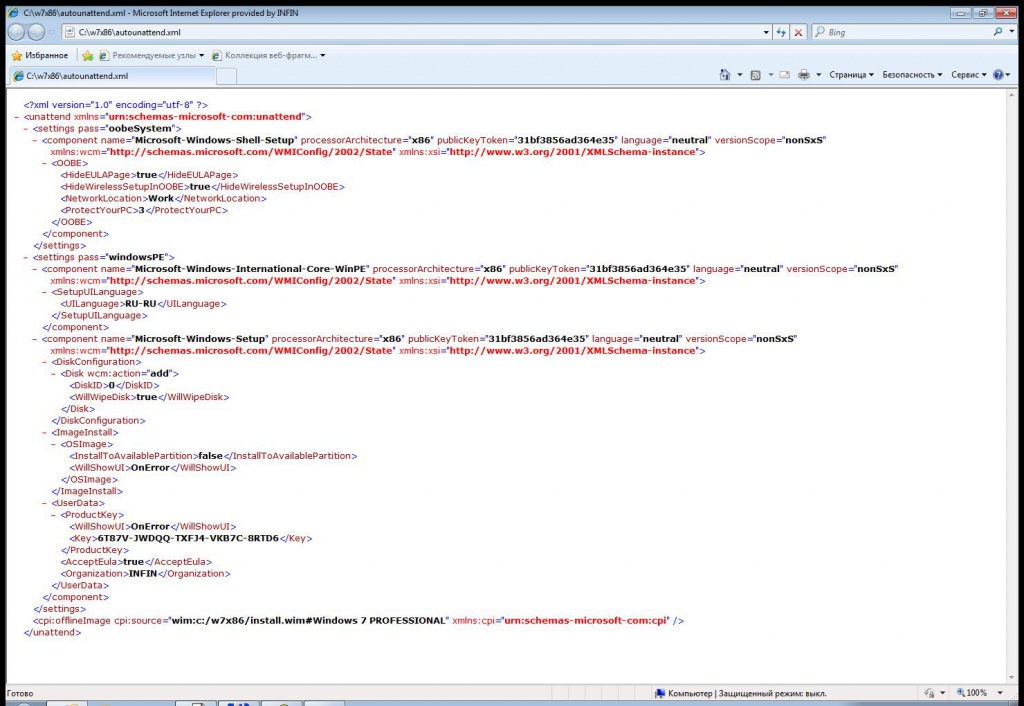Open the privacy/popup icon in status bar
Viewport: 1024px width, 706px height.
(929, 693)
